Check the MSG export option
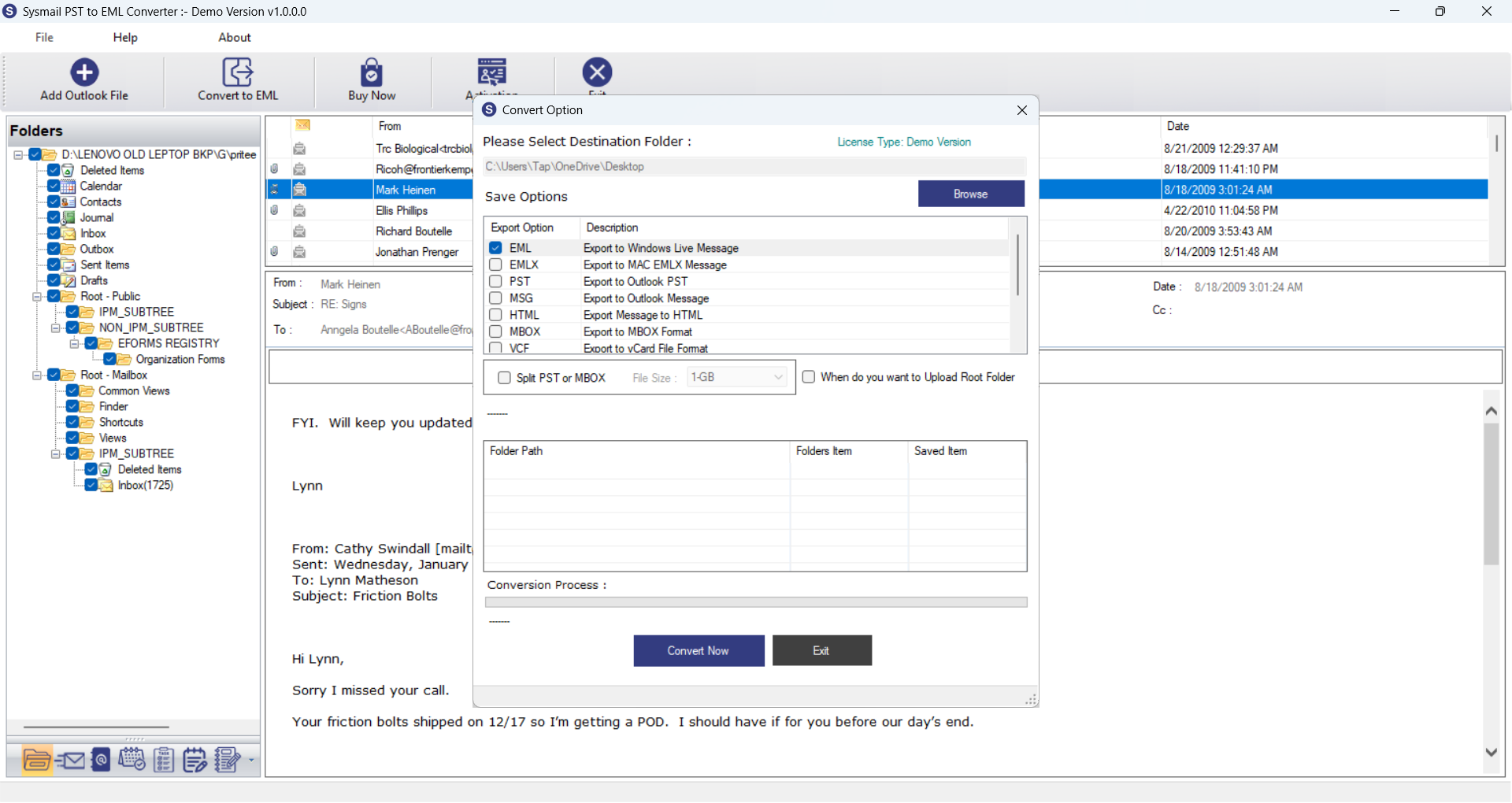Image resolution: width=1512 pixels, height=803 pixels. (495, 298)
